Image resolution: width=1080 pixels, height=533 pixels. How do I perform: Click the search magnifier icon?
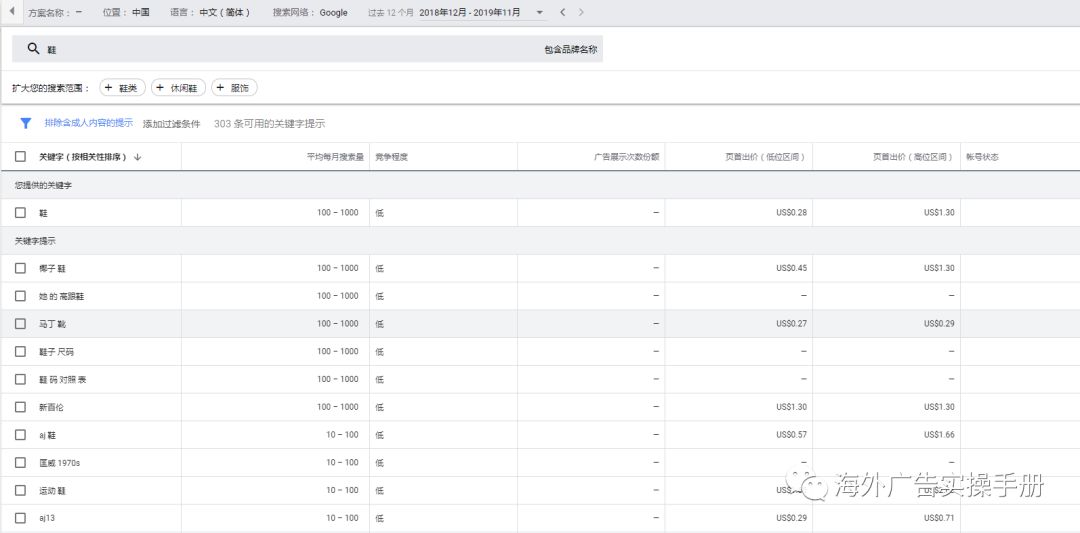click(33, 49)
